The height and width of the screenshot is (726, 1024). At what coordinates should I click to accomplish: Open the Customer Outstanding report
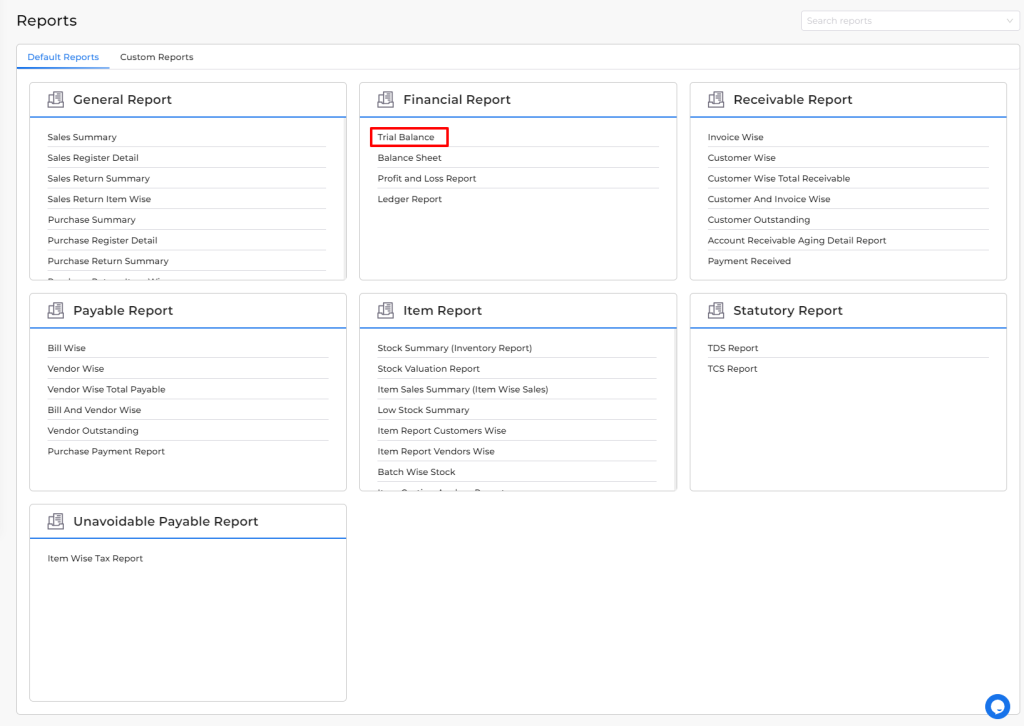pyautogui.click(x=759, y=219)
